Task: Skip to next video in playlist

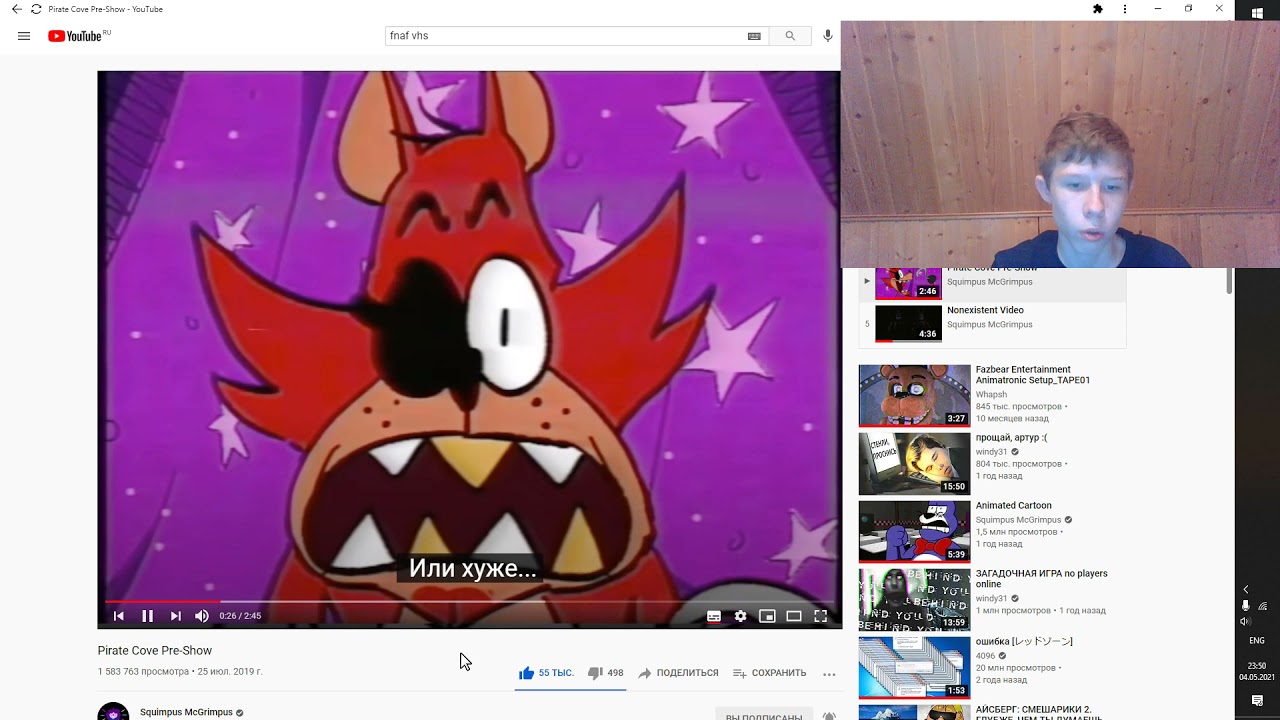Action: (176, 616)
